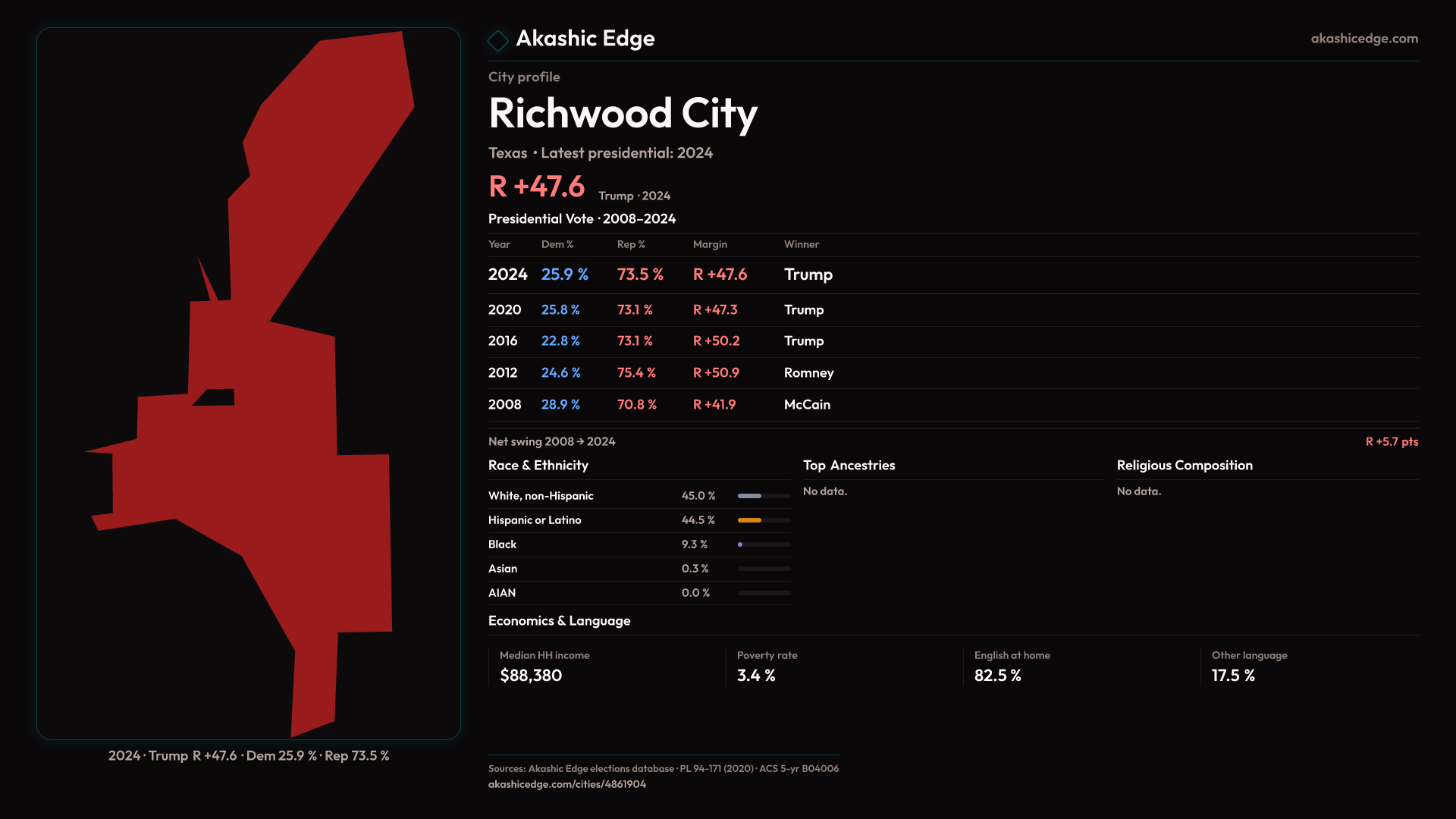This screenshot has width=1456, height=819.
Task: Click the R +47.6 headline margin
Action: tap(537, 187)
